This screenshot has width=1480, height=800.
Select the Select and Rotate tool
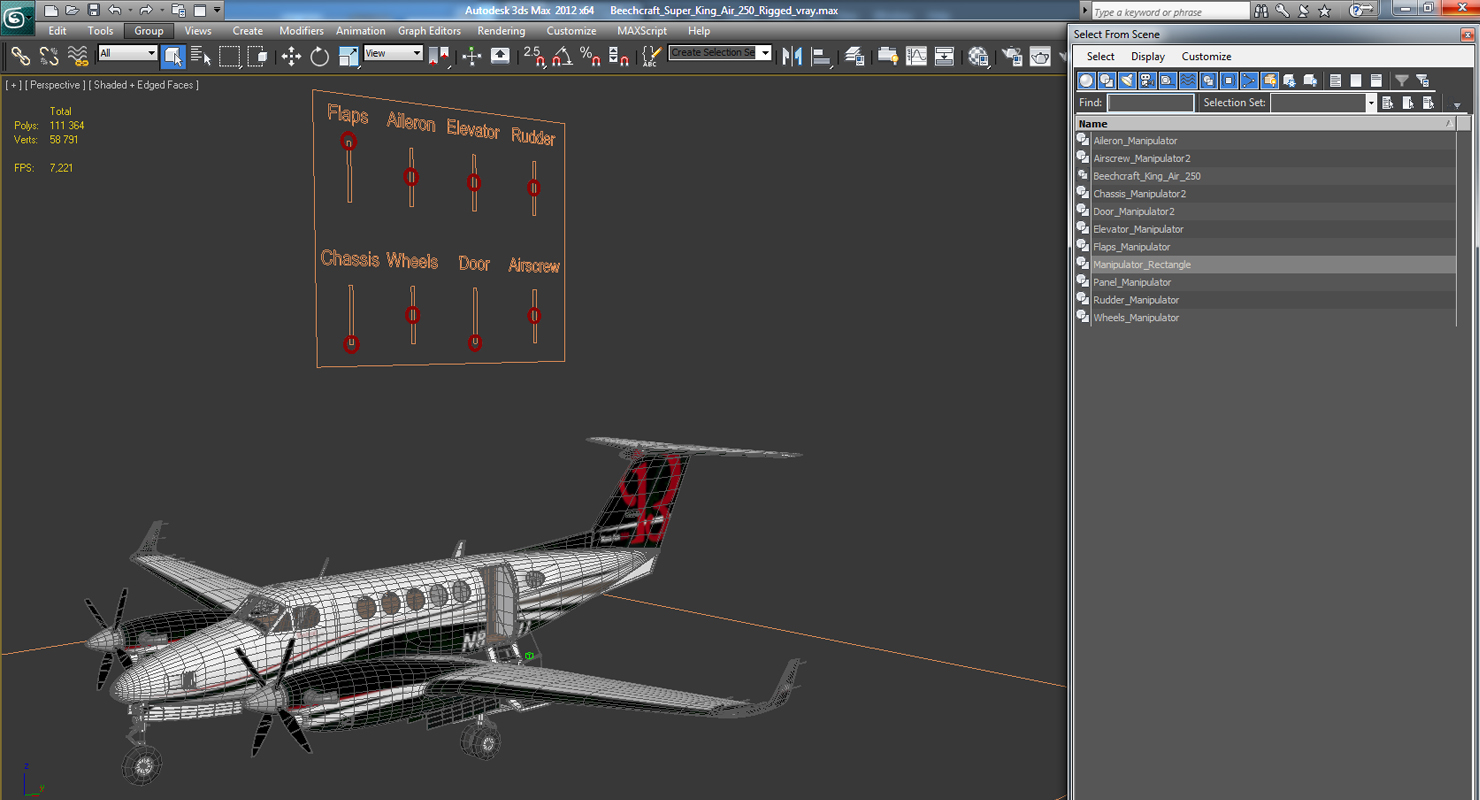click(320, 56)
